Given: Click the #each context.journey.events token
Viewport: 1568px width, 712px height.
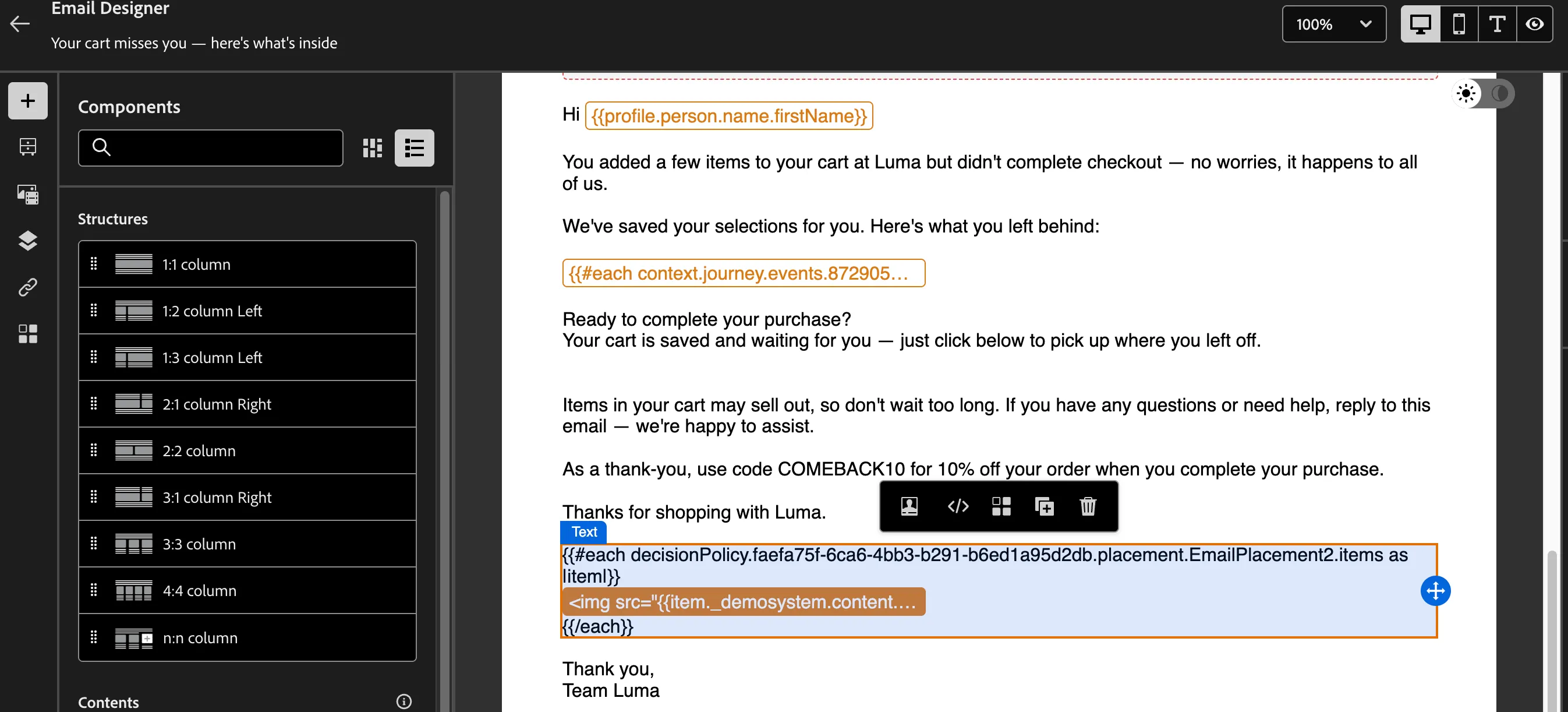Looking at the screenshot, I should coord(743,273).
